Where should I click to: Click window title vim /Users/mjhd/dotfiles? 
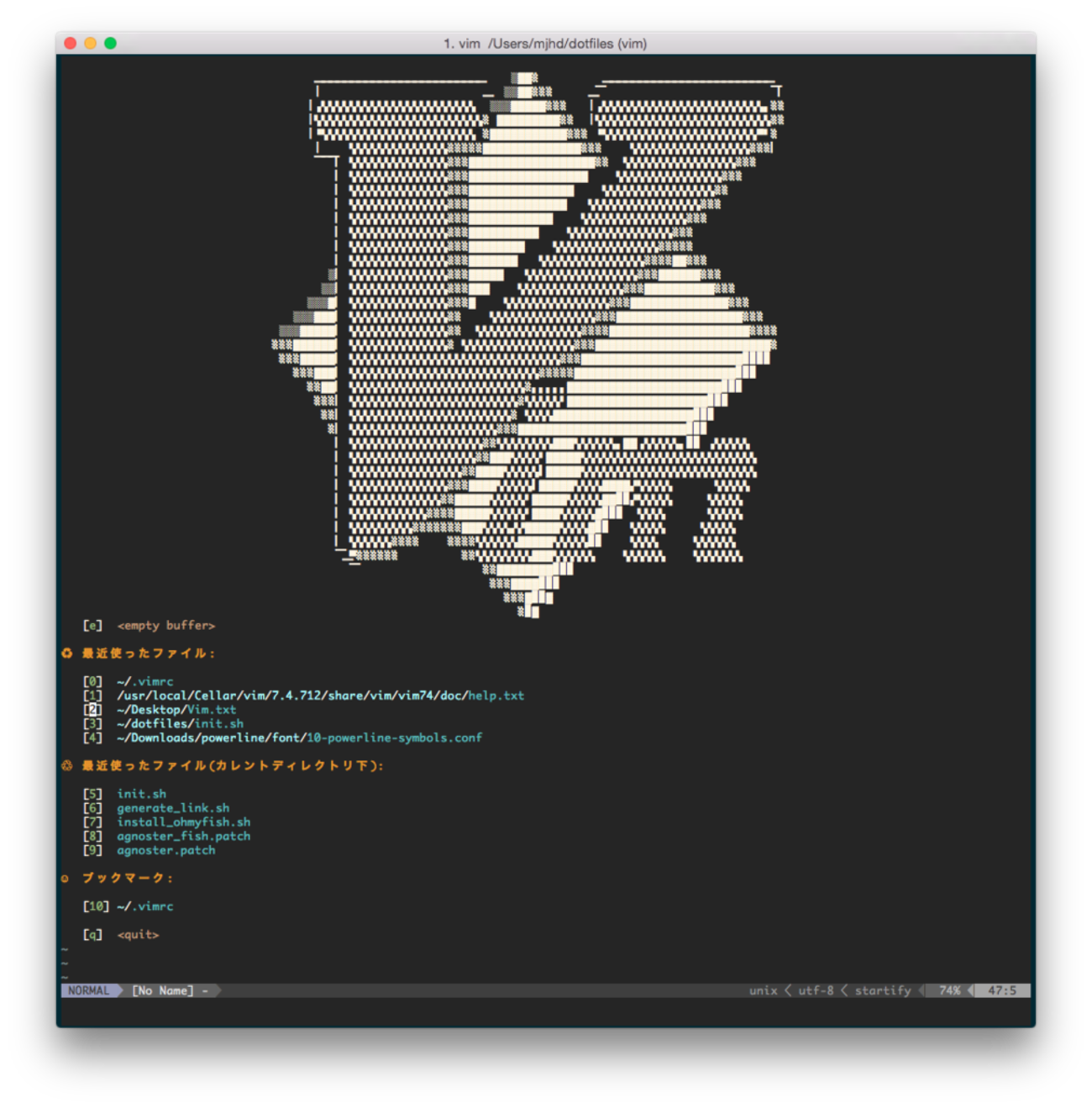[545, 44]
